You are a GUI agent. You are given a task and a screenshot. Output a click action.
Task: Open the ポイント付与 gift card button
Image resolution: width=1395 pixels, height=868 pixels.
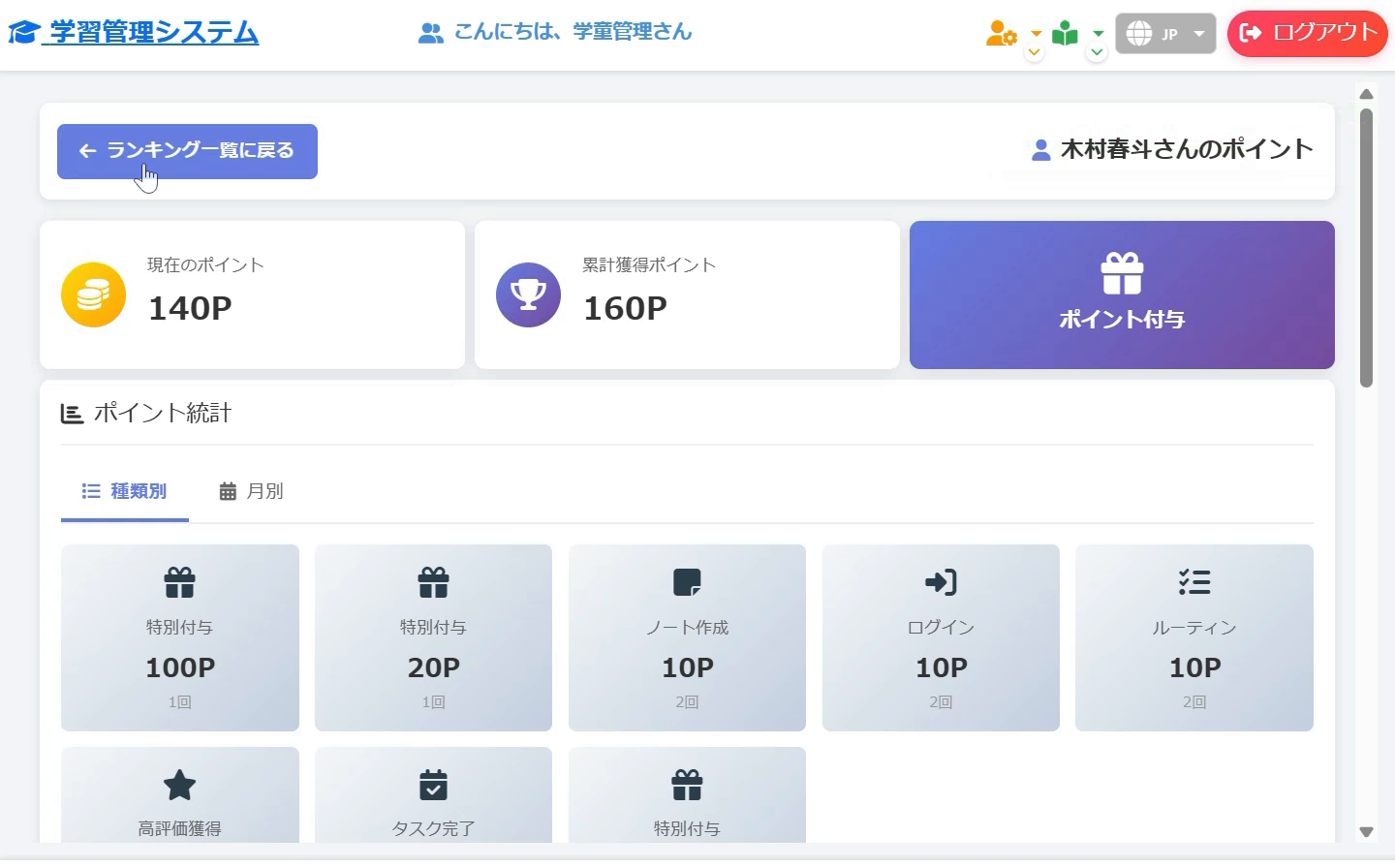point(1122,294)
